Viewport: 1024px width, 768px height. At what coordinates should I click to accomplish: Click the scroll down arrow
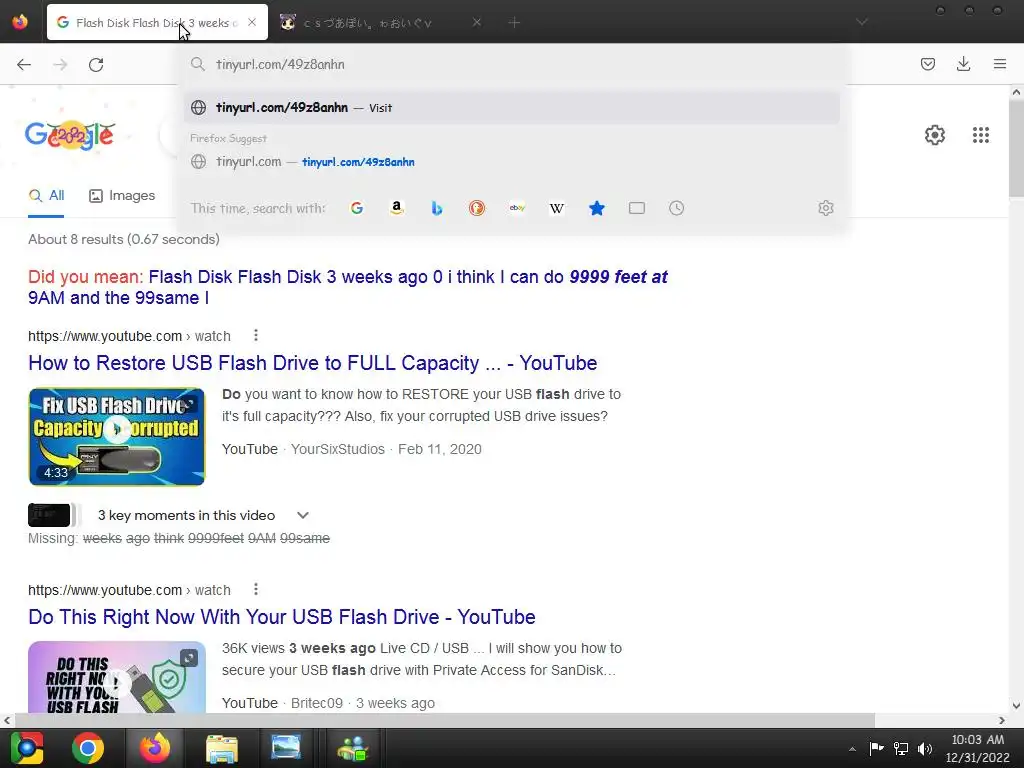coord(1016,705)
